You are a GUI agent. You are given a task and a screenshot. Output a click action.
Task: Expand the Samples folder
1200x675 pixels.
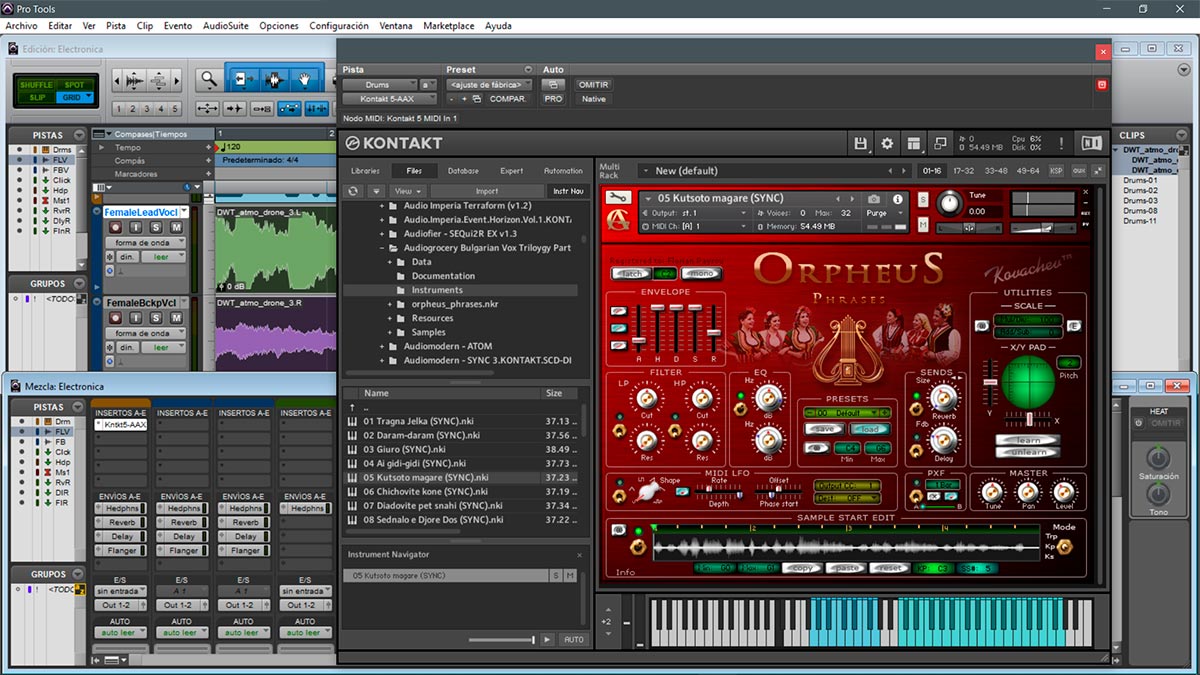389,332
